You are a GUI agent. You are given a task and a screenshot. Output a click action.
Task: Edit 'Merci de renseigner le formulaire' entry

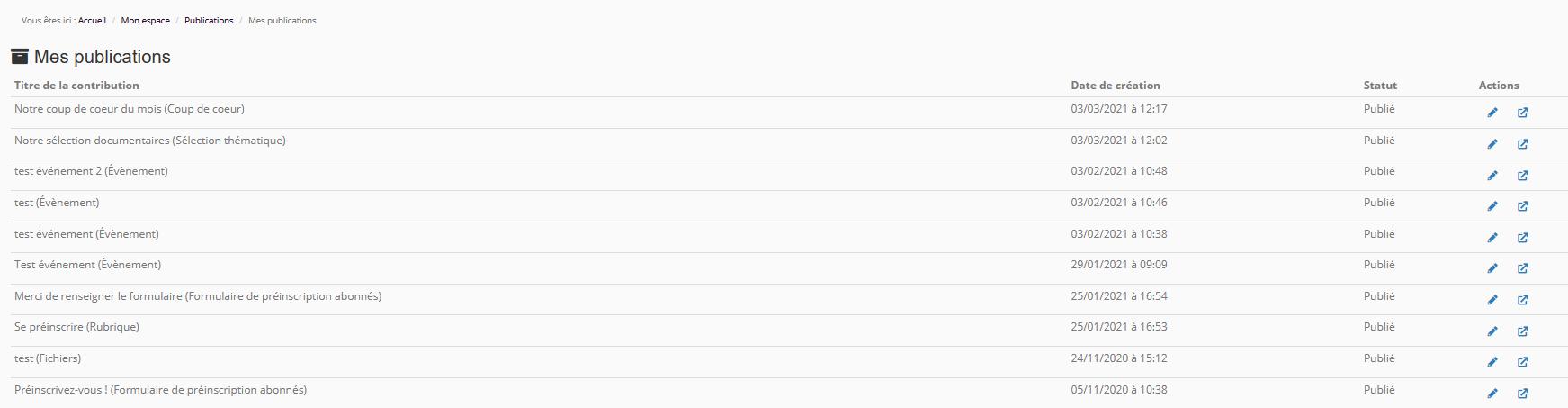[x=1492, y=300]
